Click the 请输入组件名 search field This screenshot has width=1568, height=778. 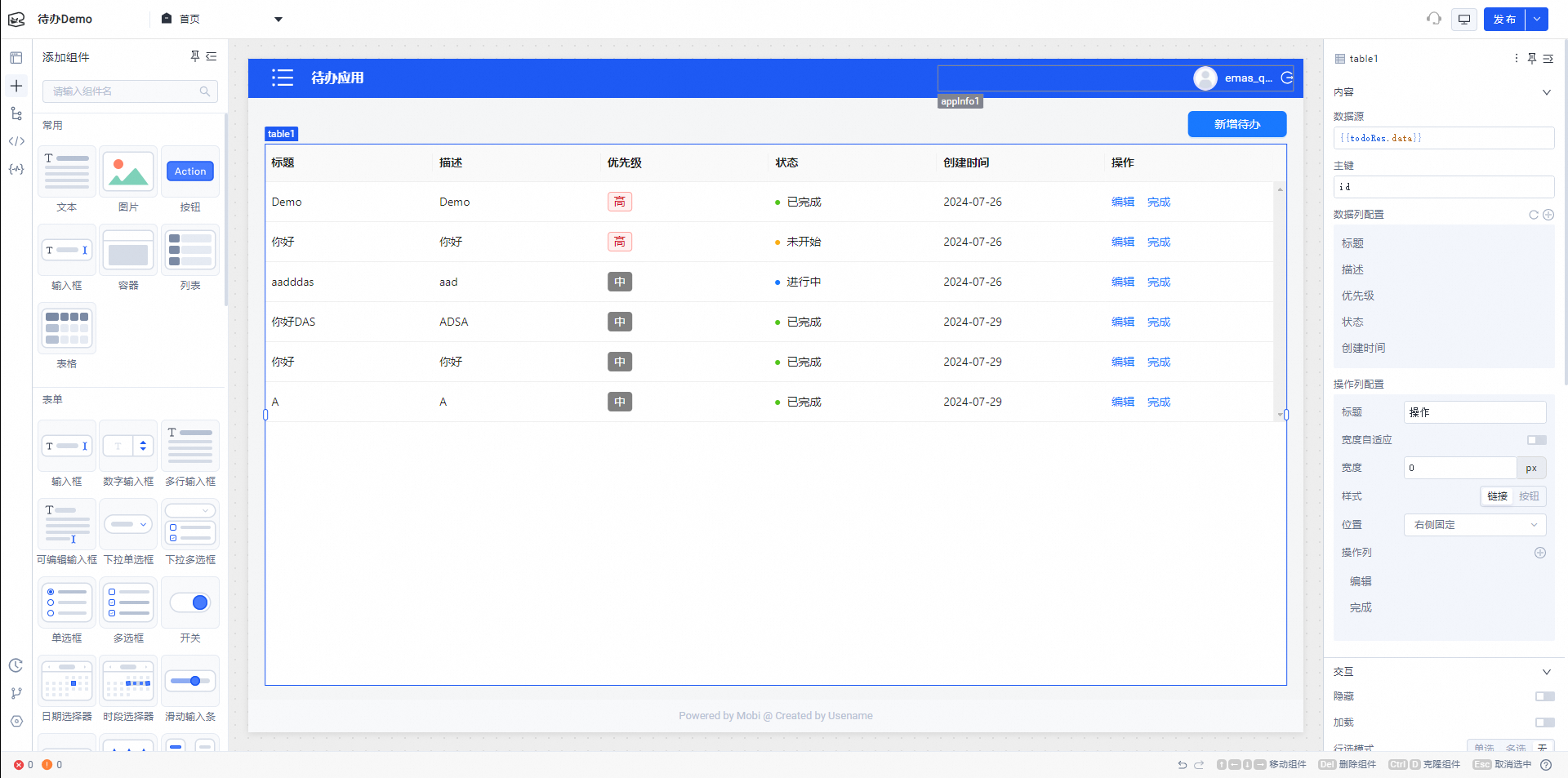(x=130, y=91)
